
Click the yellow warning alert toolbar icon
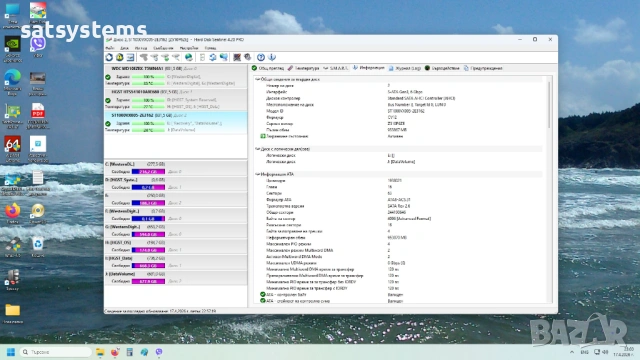(120, 57)
